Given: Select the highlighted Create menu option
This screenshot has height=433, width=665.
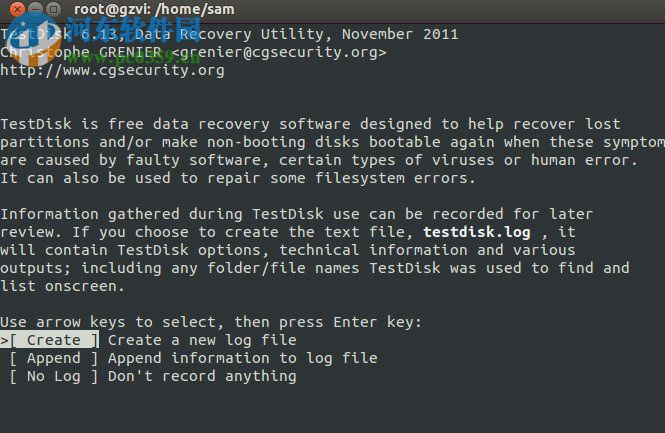Looking at the screenshot, I should coord(54,340).
